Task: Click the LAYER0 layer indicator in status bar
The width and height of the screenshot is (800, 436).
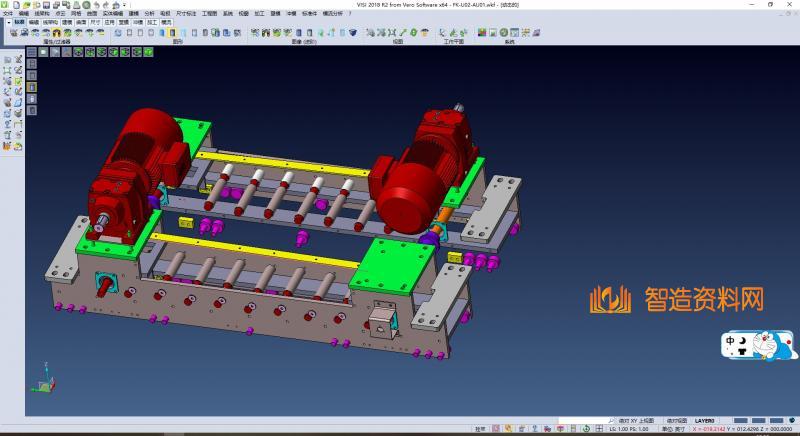Action: click(x=705, y=421)
